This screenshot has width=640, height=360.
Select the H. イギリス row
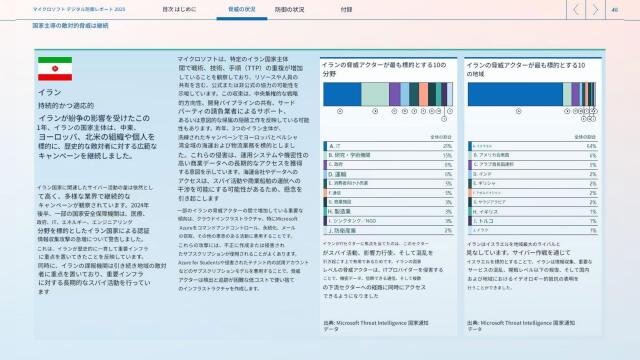click(533, 211)
